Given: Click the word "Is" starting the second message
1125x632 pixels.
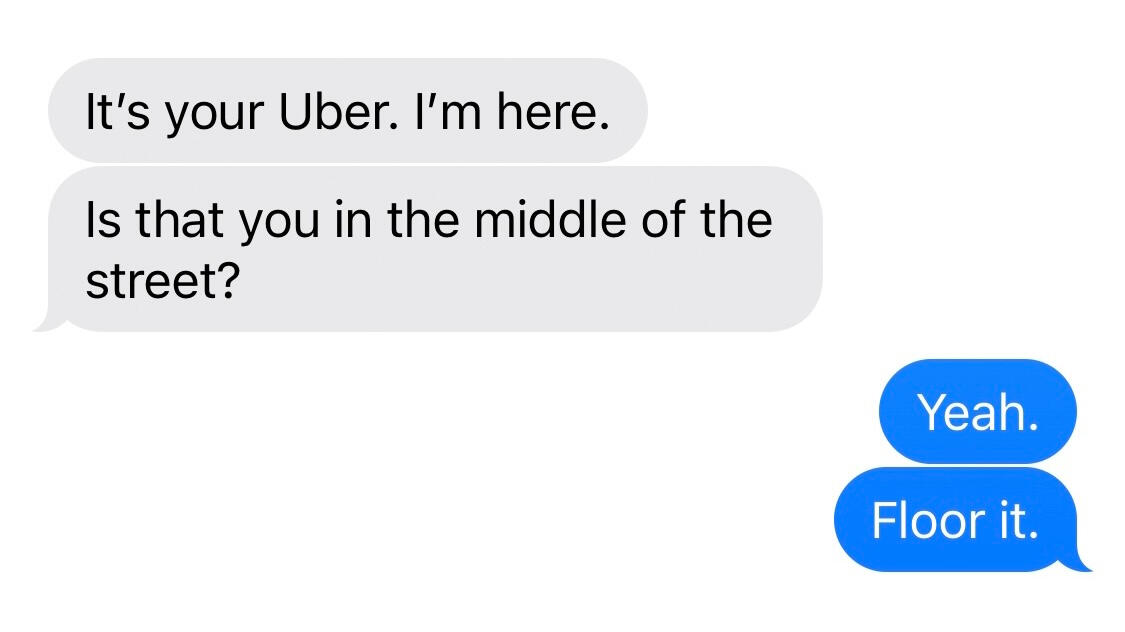Looking at the screenshot, I should click(101, 219).
